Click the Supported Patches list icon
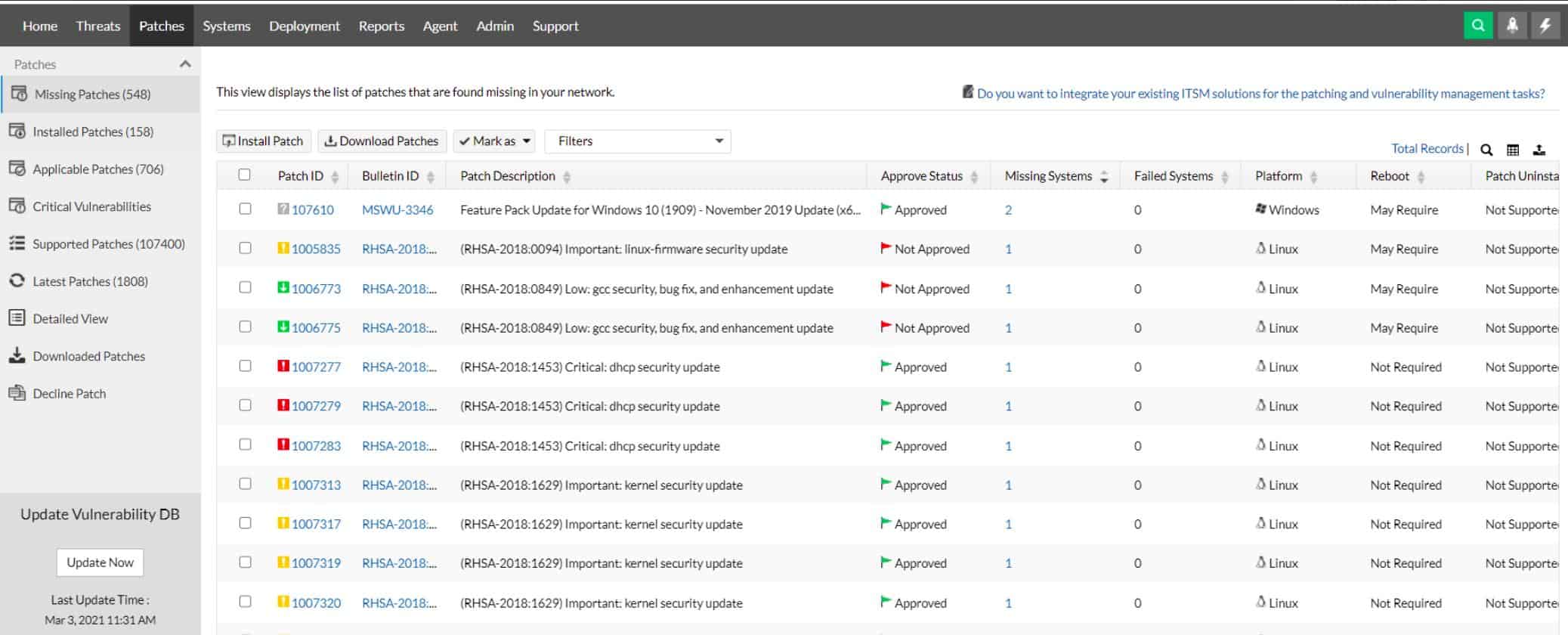This screenshot has height=635, width=1568. [x=17, y=243]
